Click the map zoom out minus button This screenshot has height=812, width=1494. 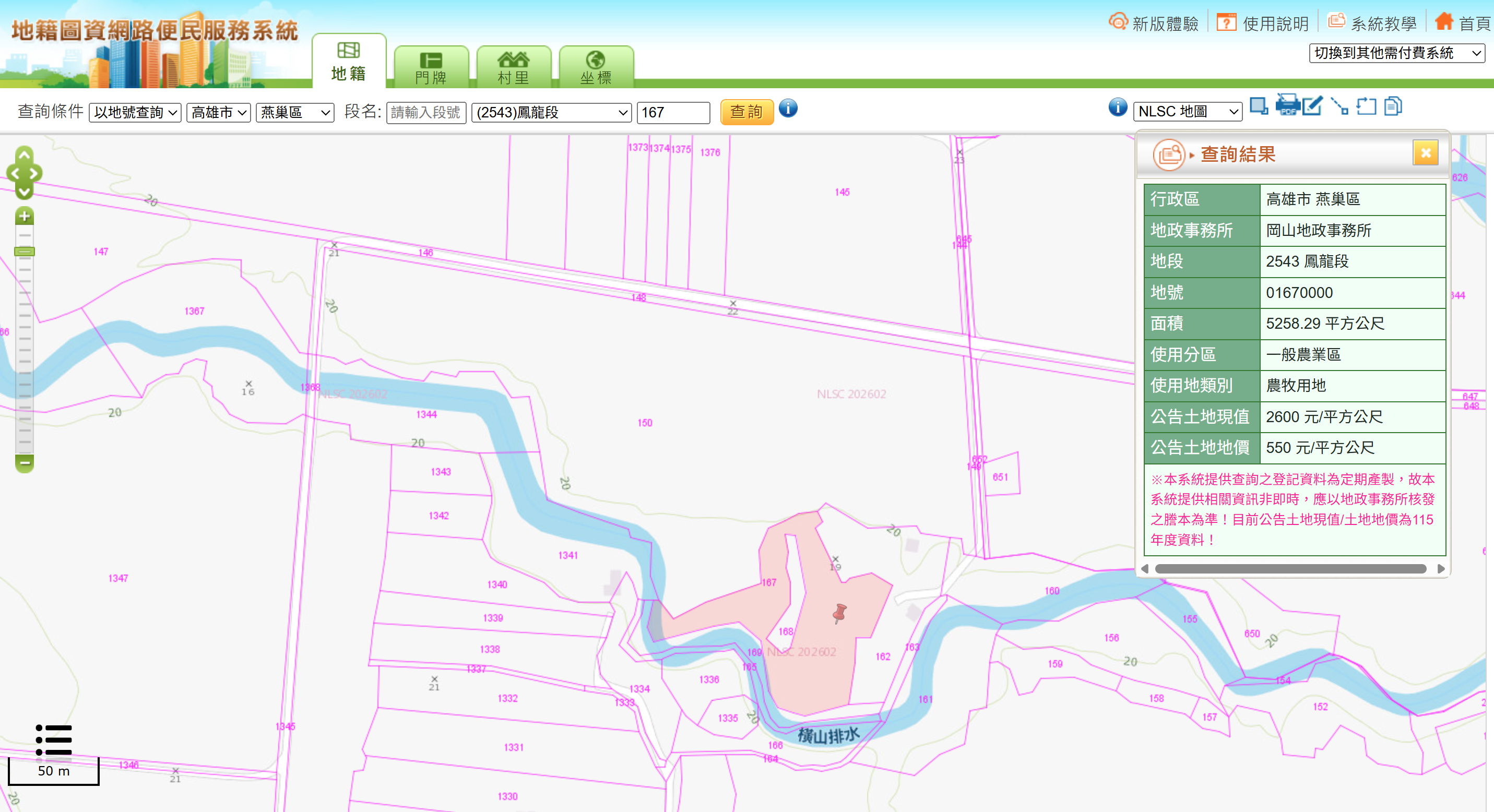point(25,462)
